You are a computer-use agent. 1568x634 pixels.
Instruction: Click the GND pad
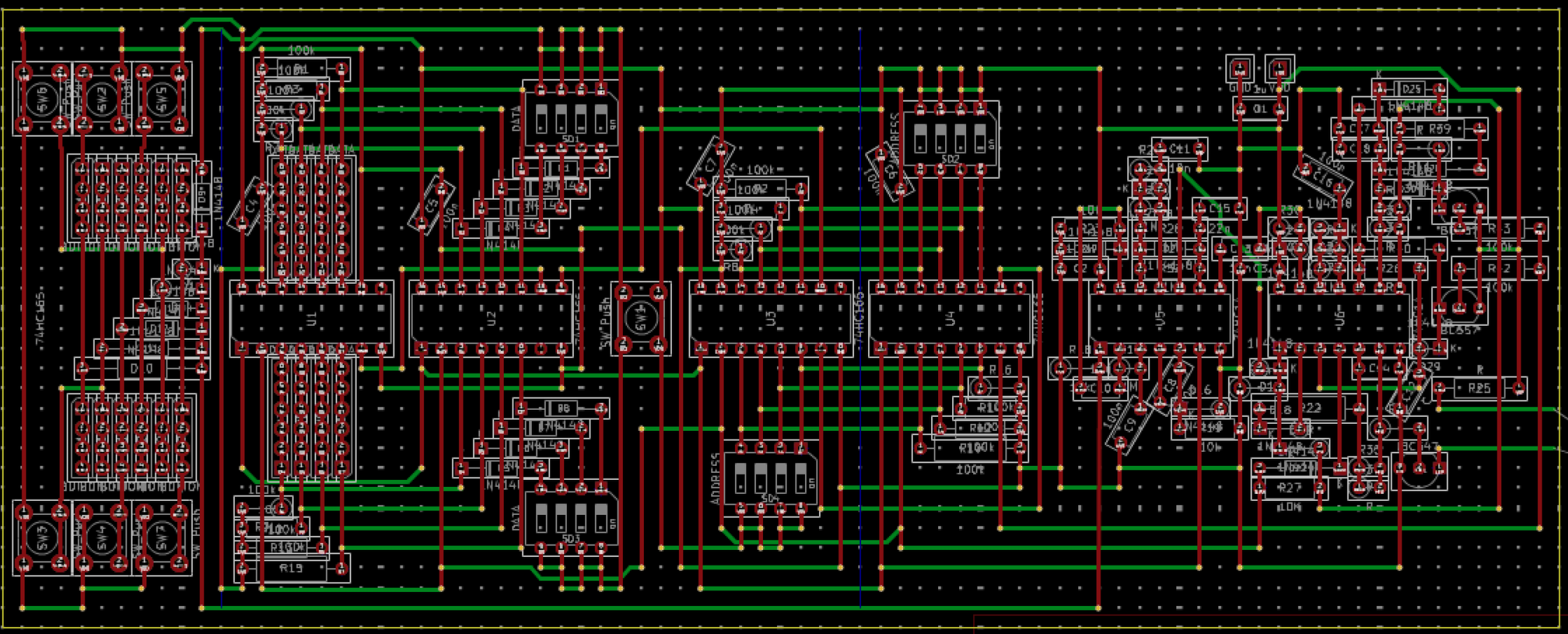[x=1240, y=69]
